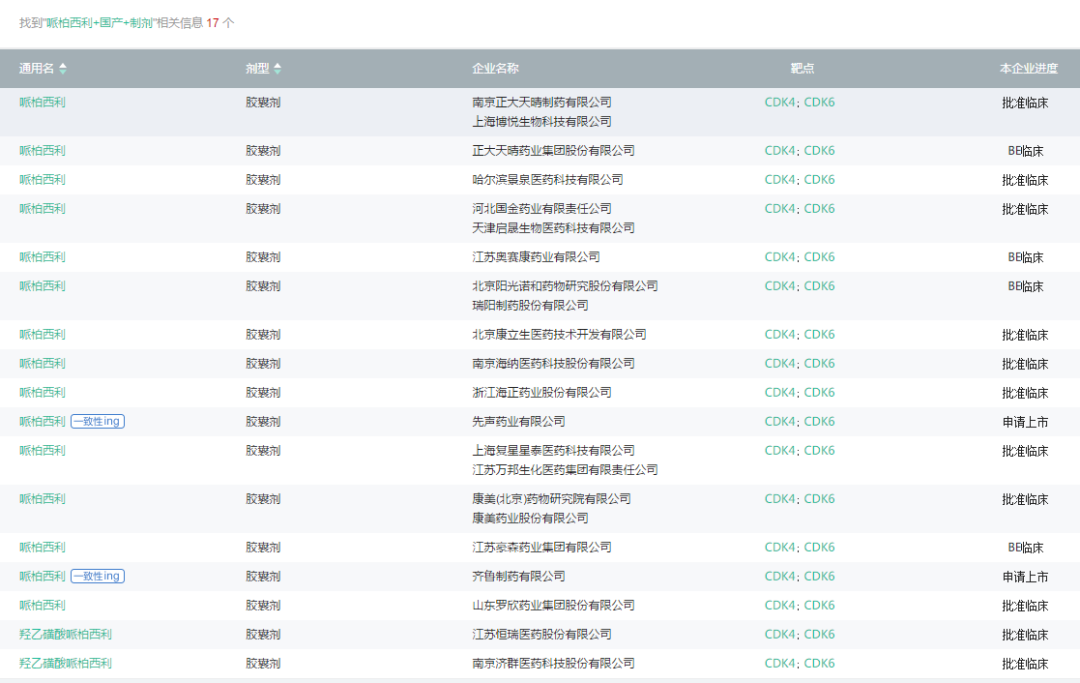Click company name 南京海纳医药科技股份有限公司
Screen dimensions: 1080x683
pos(554,364)
